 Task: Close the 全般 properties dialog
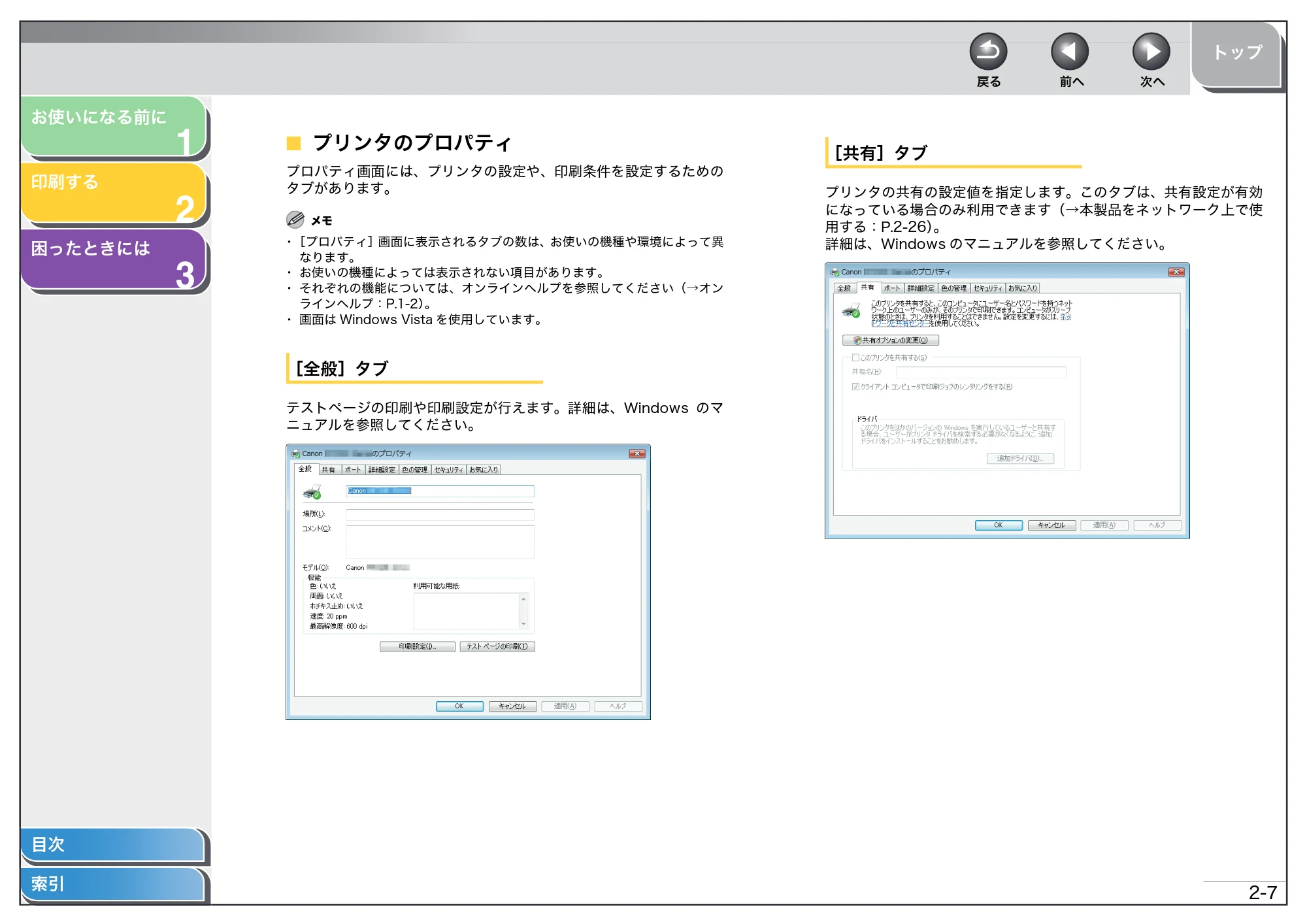pyautogui.click(x=637, y=454)
